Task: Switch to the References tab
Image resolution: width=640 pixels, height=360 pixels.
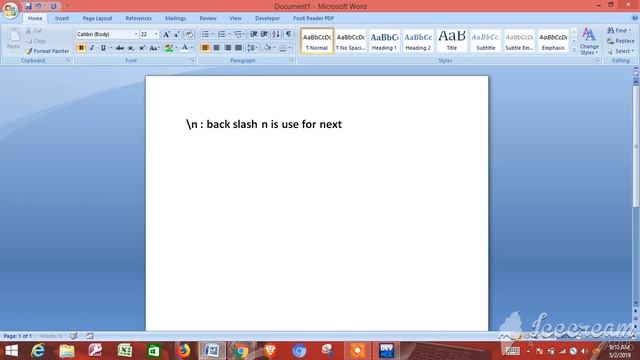Action: (138, 18)
